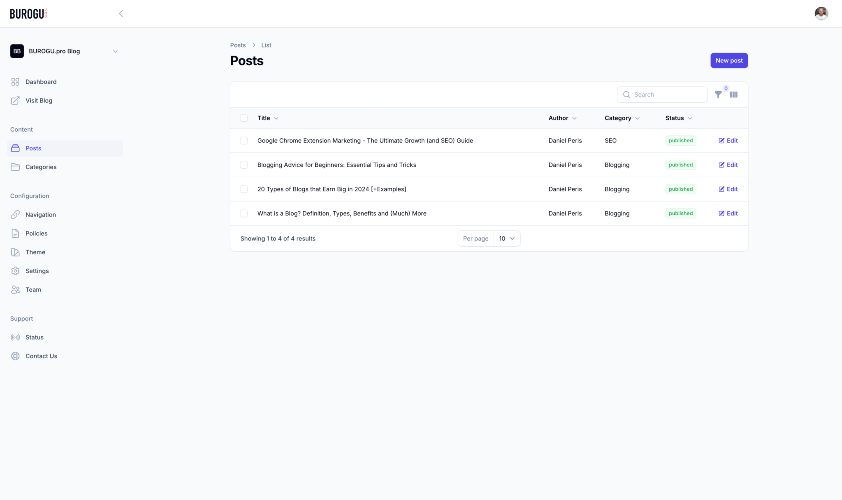
Task: Expand the BUROGU.pro Blog site switcher chevron
Action: [115, 52]
